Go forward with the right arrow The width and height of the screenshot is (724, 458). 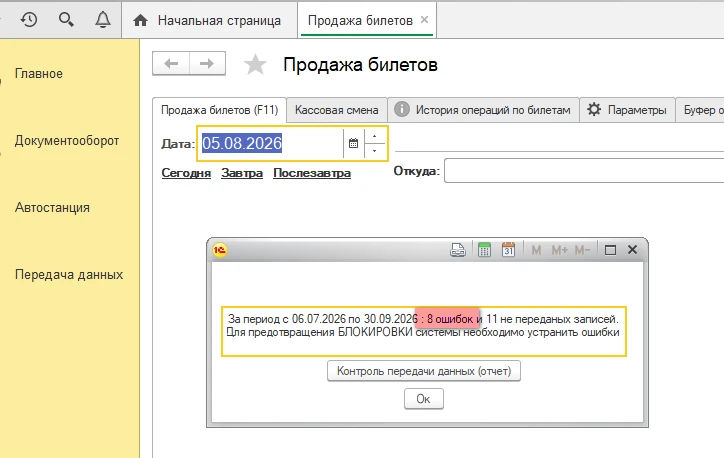[x=207, y=63]
